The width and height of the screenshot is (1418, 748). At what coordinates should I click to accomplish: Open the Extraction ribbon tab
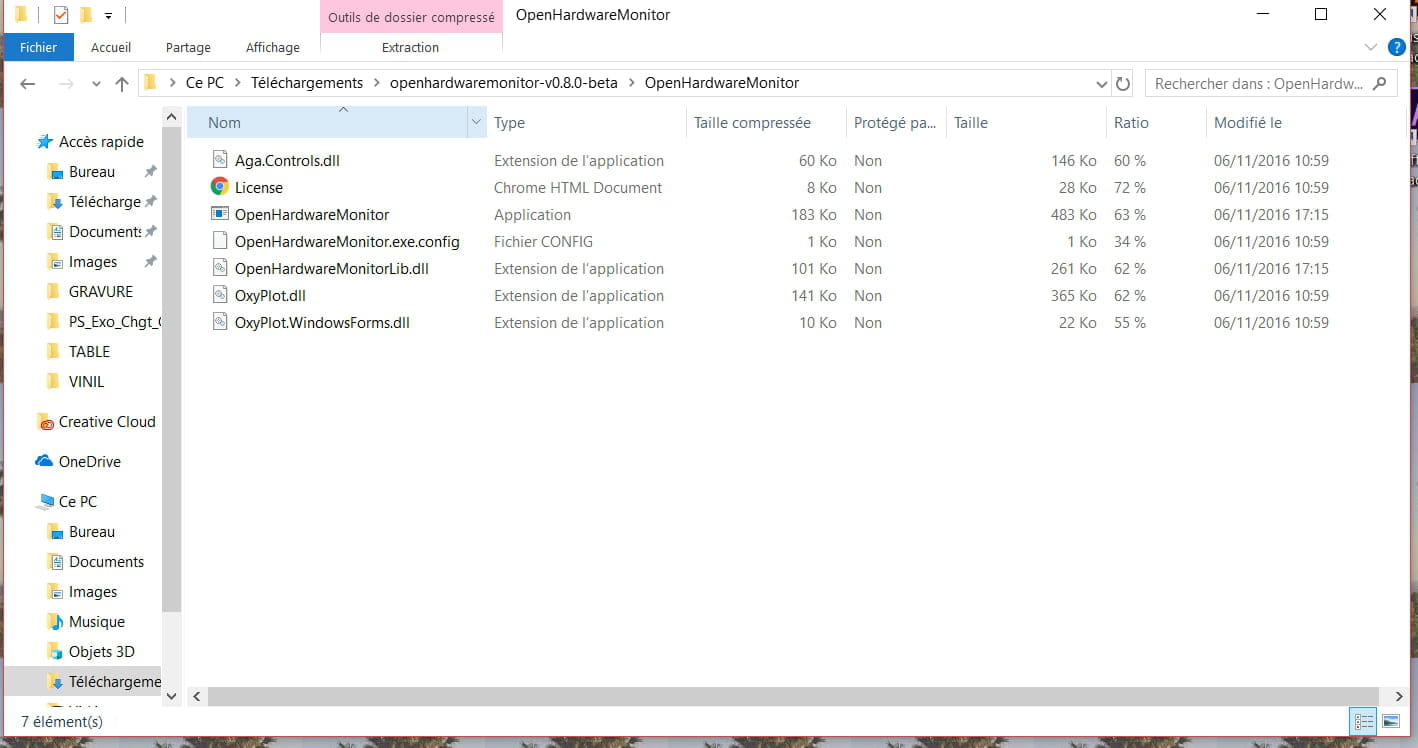410,47
